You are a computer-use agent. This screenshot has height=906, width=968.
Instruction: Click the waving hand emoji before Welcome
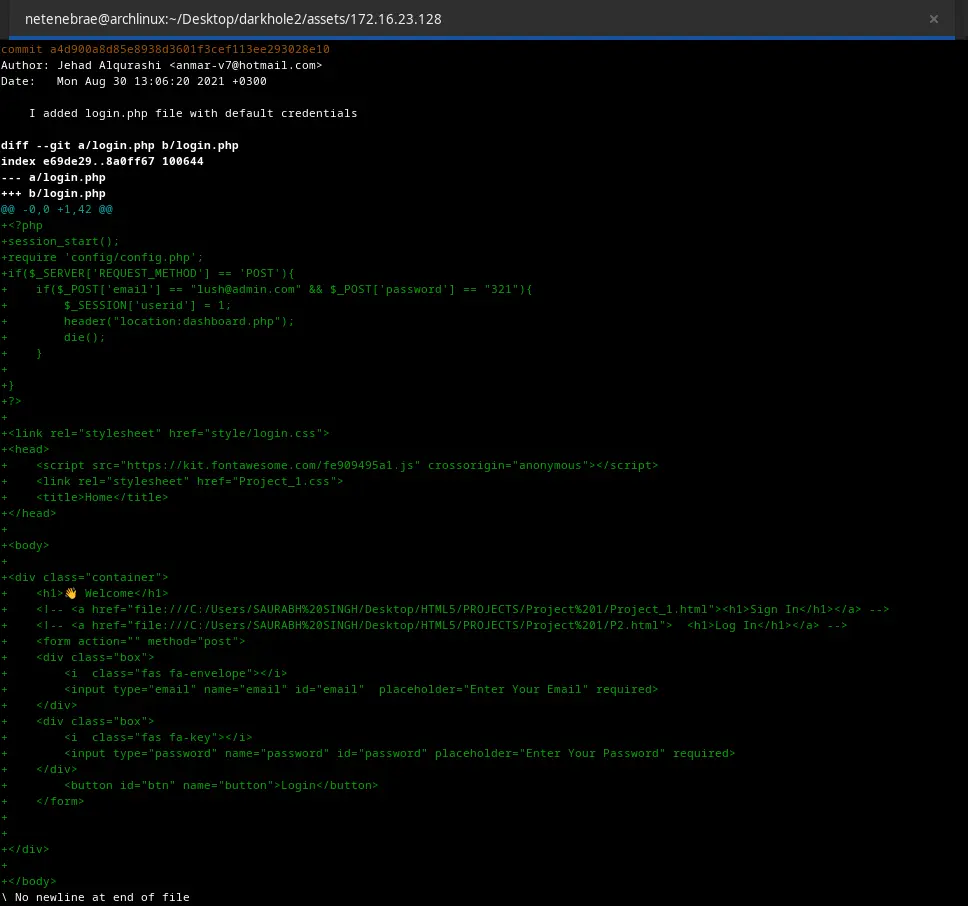(71, 593)
